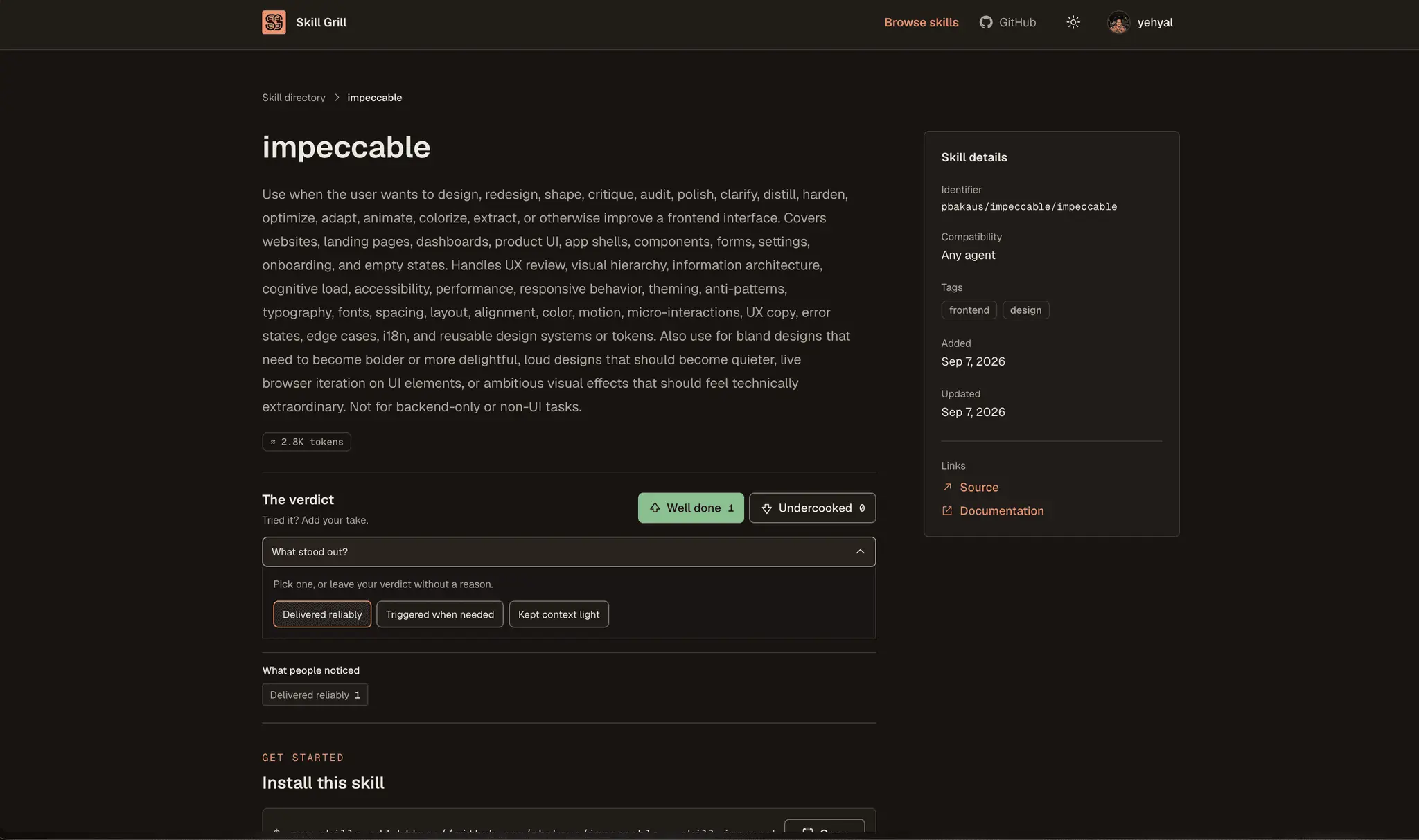Open the yehyal user avatar menu
This screenshot has width=1419, height=840.
[1118, 22]
